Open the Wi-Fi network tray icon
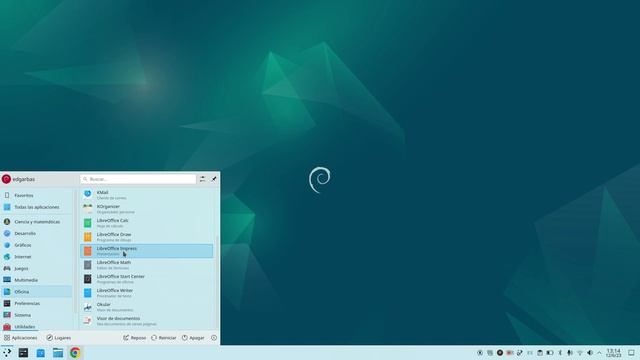This screenshot has height=360, width=640. 580,353
